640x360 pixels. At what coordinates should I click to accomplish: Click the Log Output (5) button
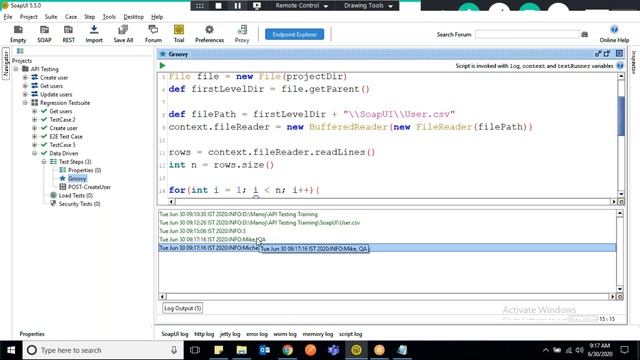coord(182,308)
